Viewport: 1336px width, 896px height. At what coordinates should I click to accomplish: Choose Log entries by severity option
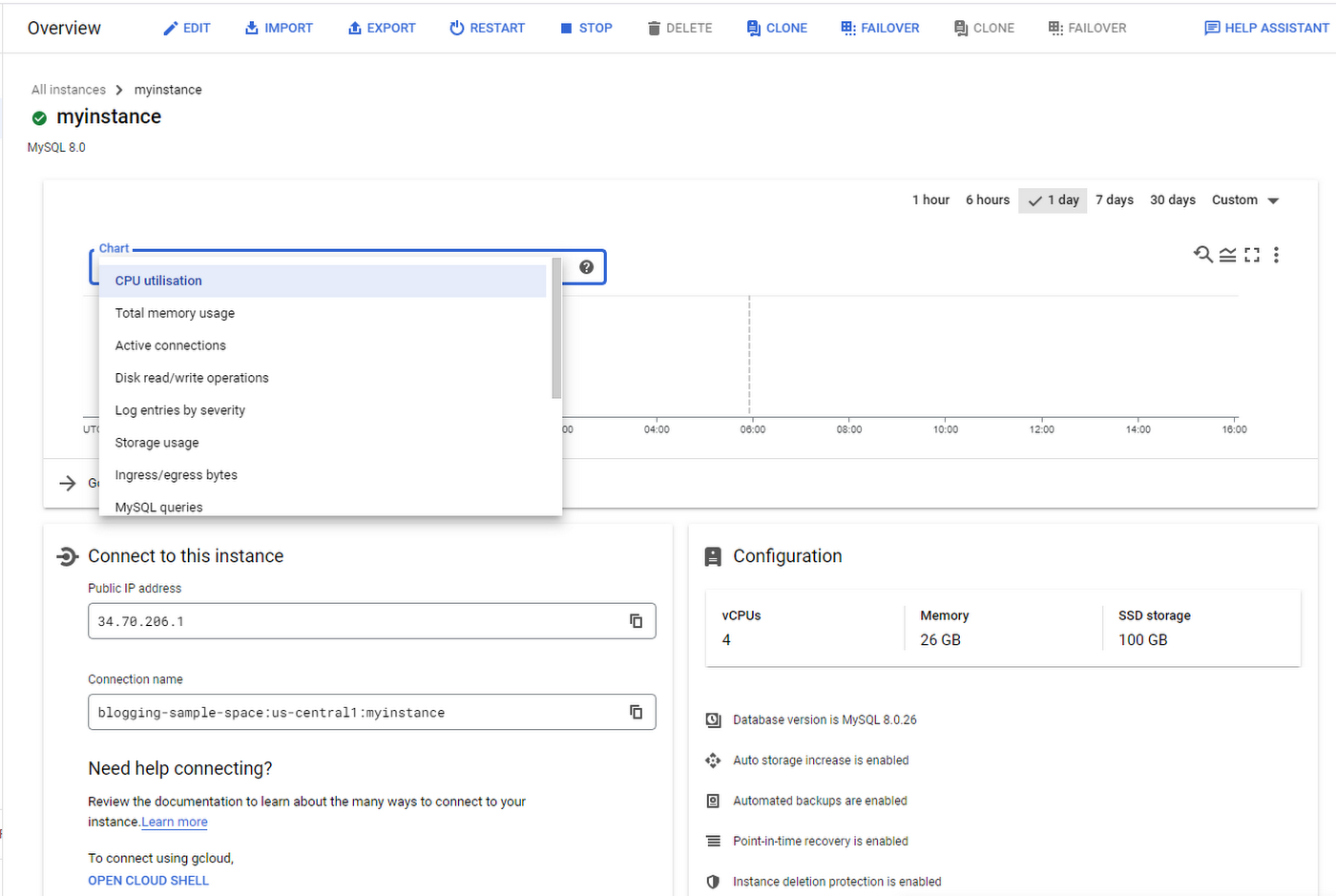pyautogui.click(x=323, y=410)
